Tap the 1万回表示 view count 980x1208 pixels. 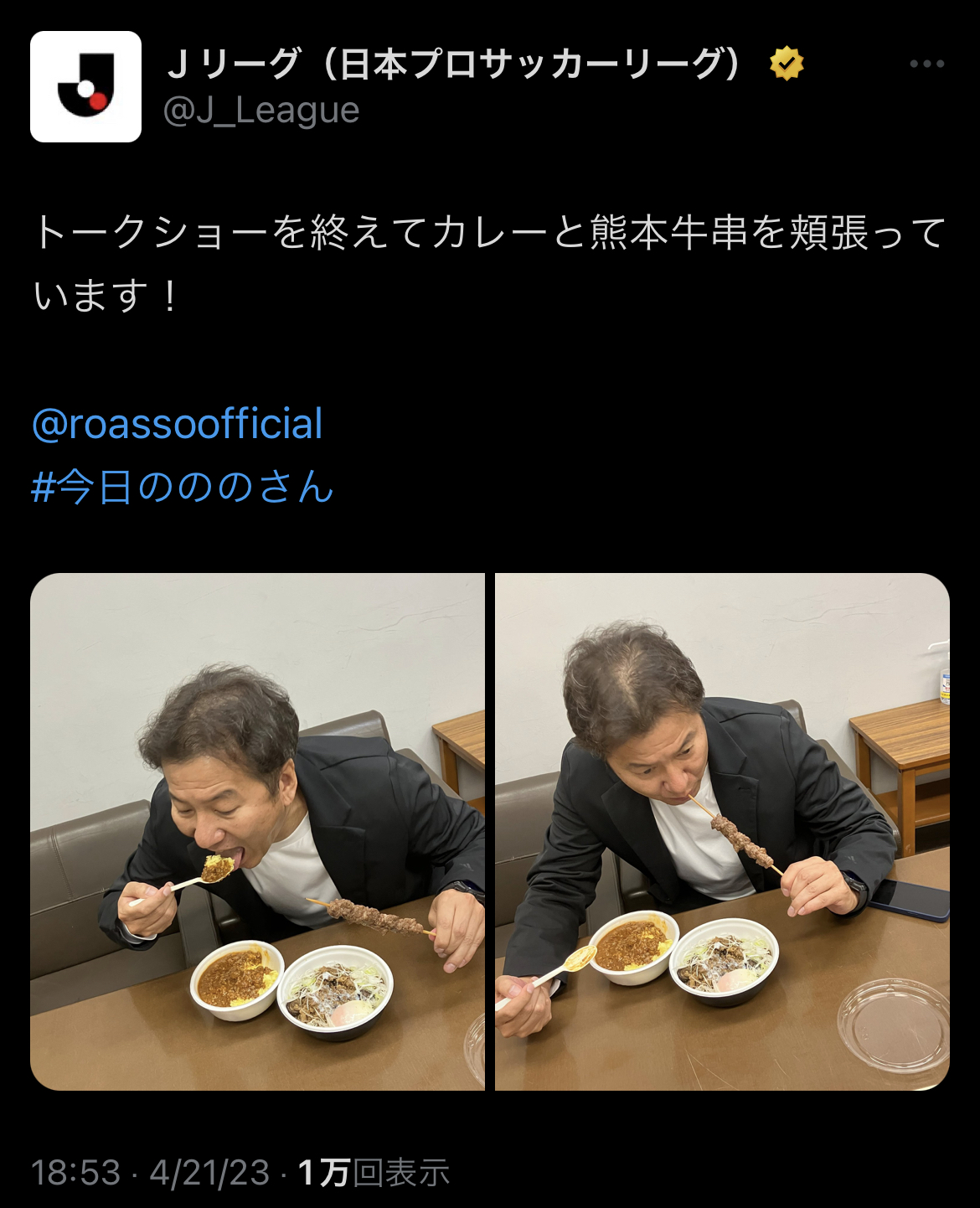tap(374, 1173)
